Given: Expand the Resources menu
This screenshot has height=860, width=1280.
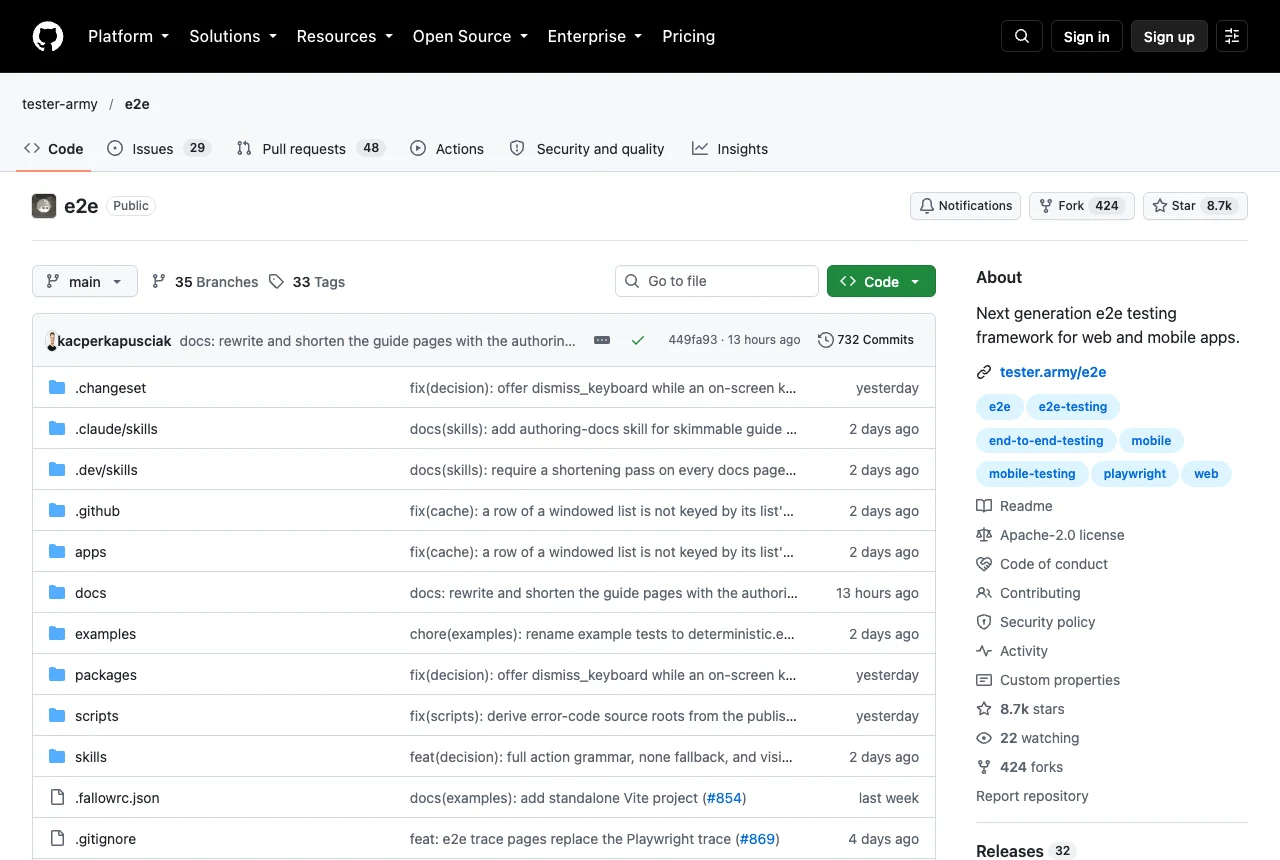Looking at the screenshot, I should tap(345, 36).
